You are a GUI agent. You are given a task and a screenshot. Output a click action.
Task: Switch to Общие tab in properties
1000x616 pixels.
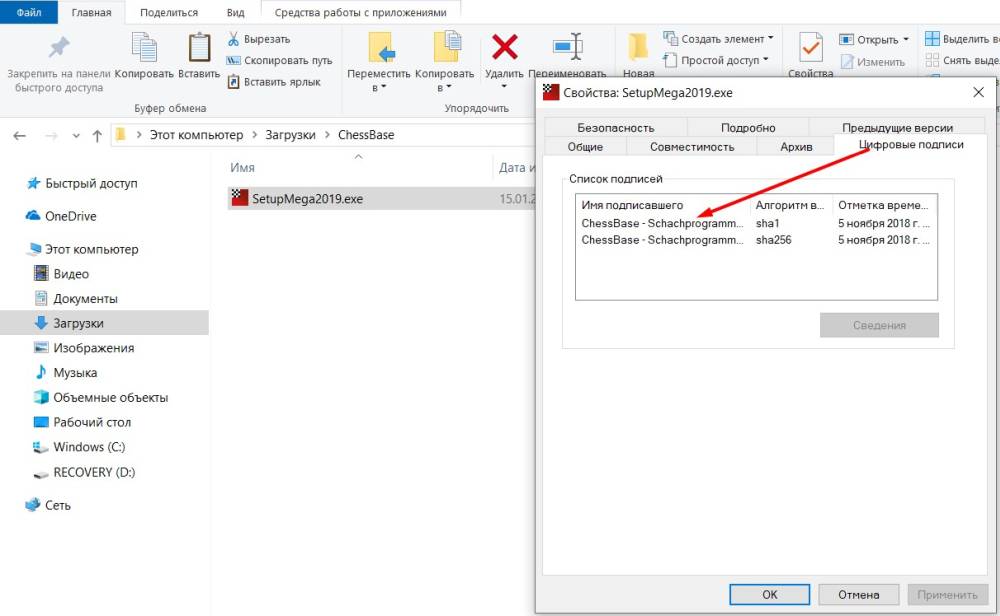585,147
